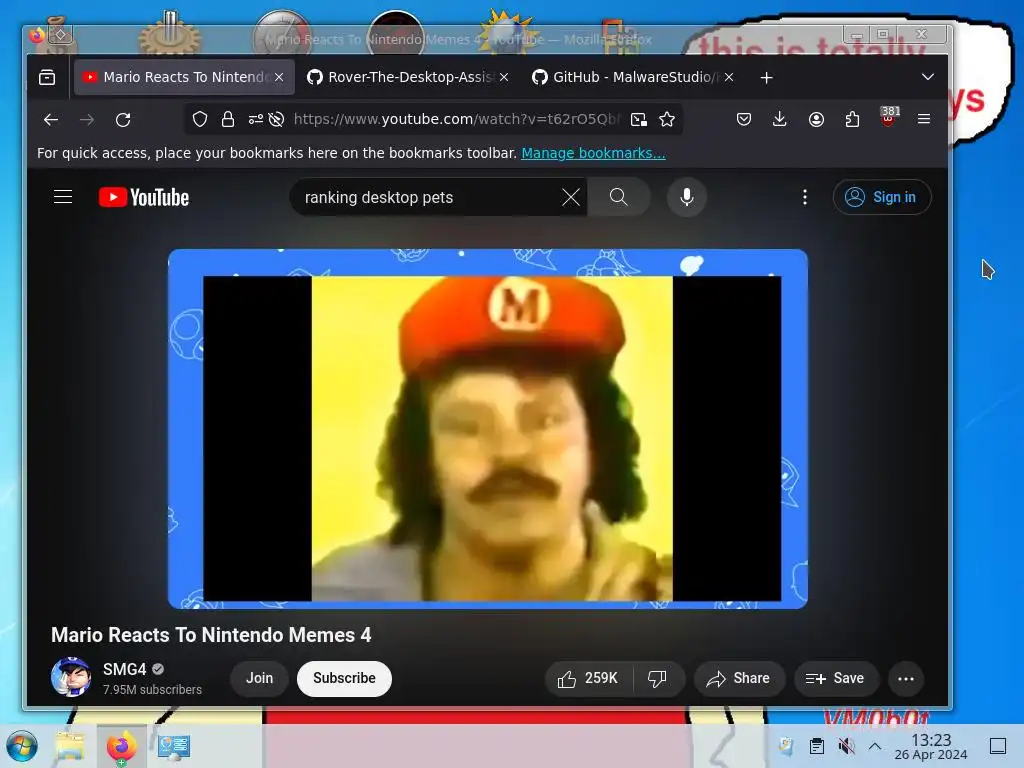Start YouTube voice search with microphone
This screenshot has height=768, width=1024.
tap(687, 197)
